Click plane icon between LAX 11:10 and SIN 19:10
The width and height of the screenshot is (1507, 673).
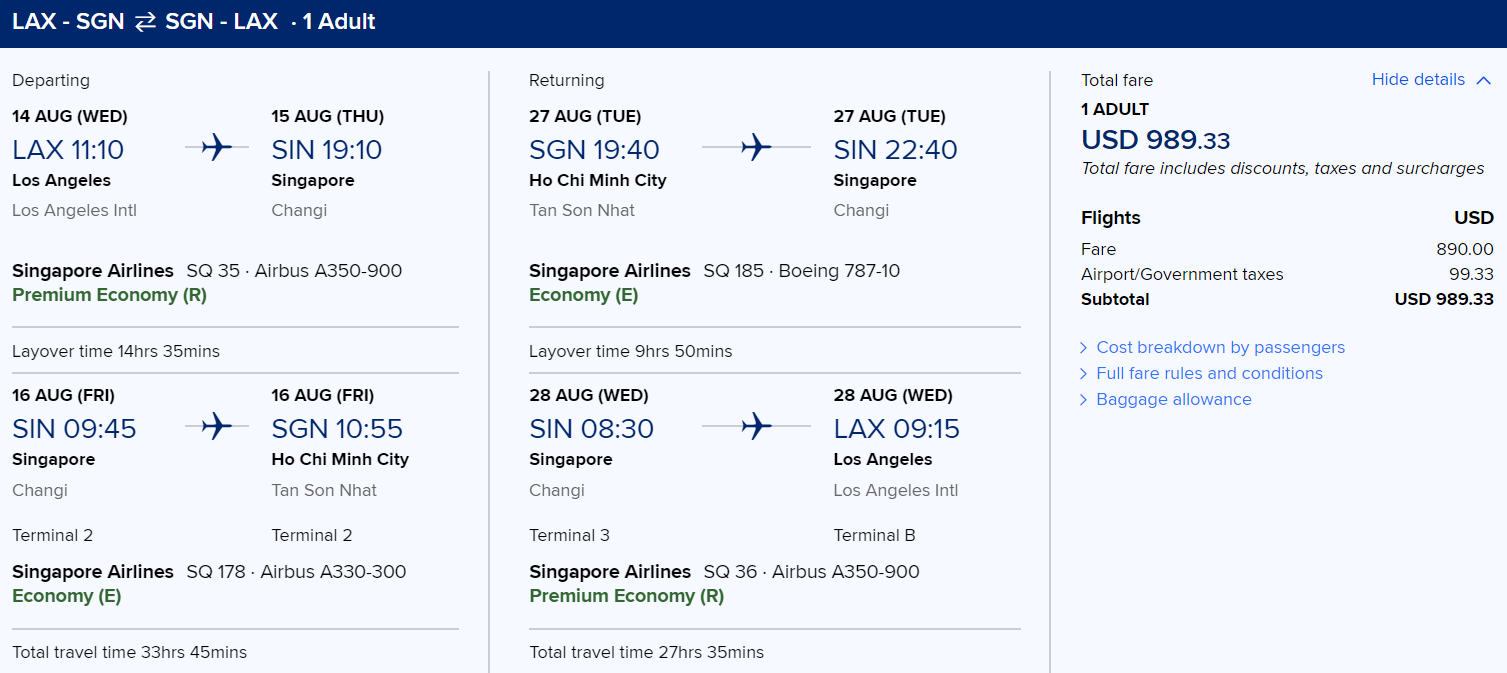coord(216,148)
